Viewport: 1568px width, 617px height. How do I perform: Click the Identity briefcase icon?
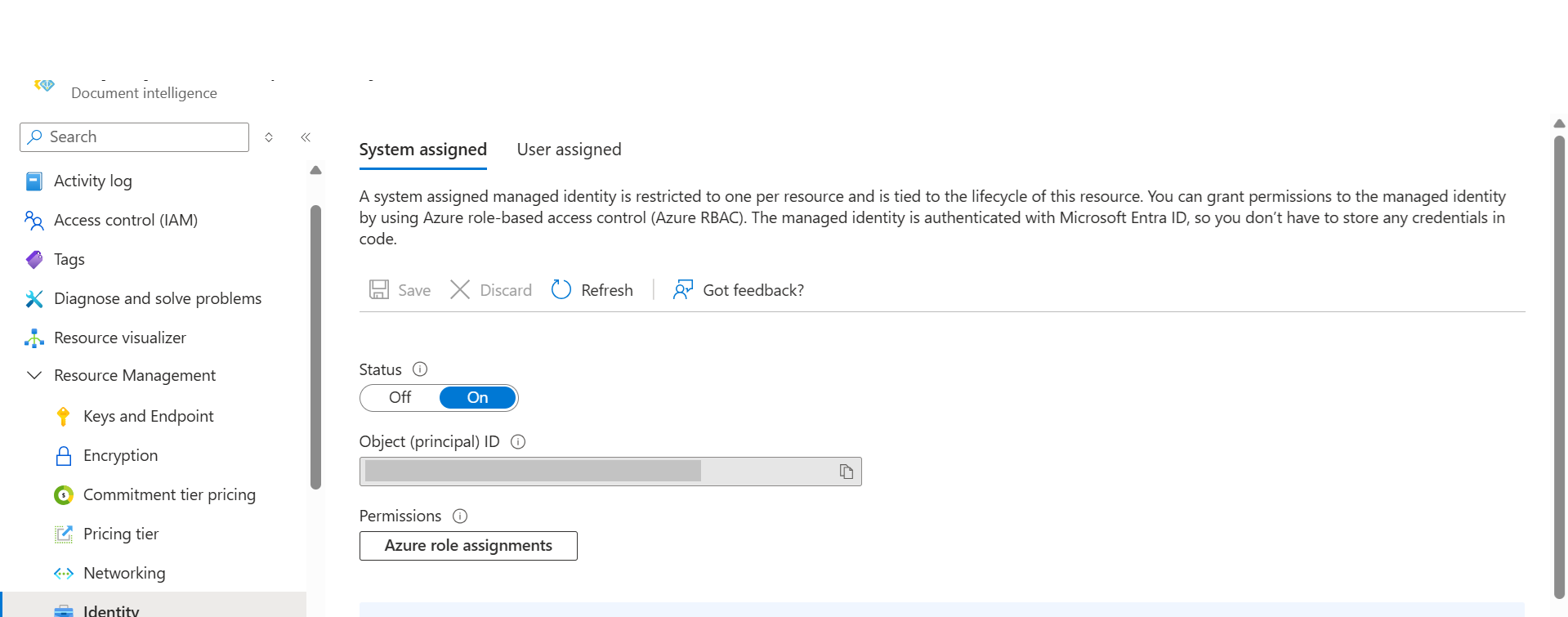coord(64,610)
